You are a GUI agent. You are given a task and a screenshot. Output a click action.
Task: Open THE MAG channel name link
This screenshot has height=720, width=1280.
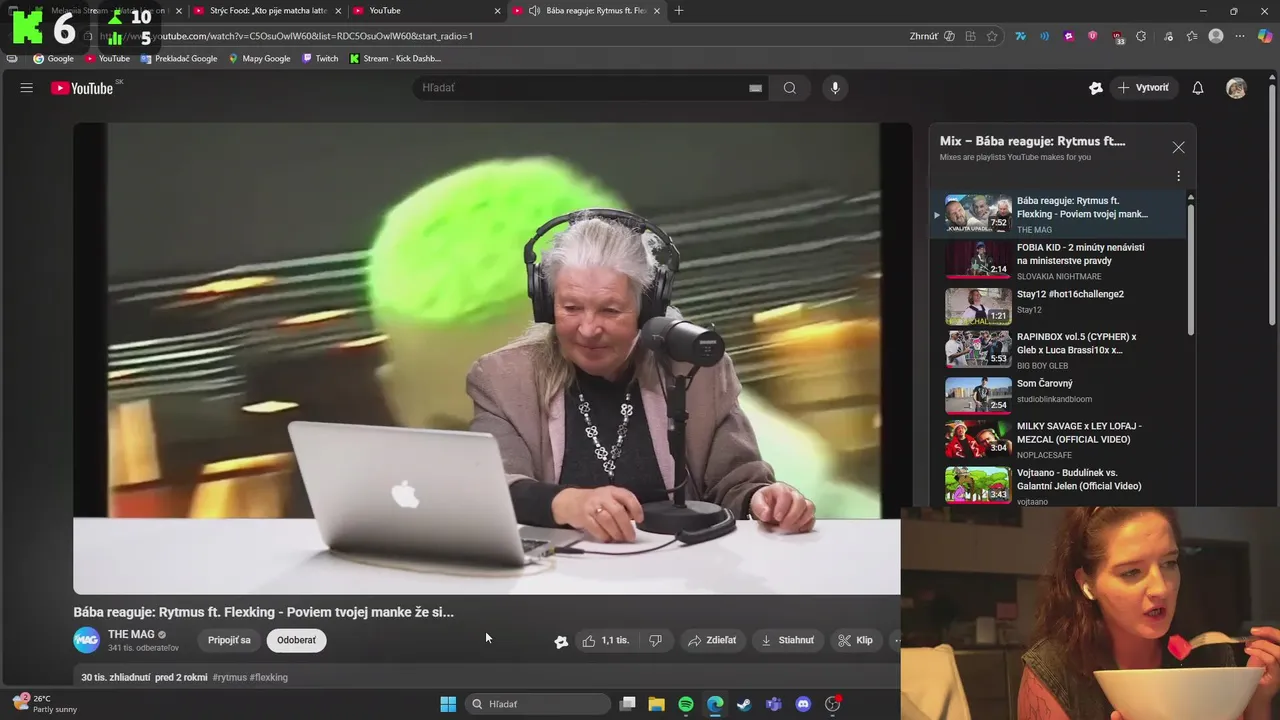[131, 634]
